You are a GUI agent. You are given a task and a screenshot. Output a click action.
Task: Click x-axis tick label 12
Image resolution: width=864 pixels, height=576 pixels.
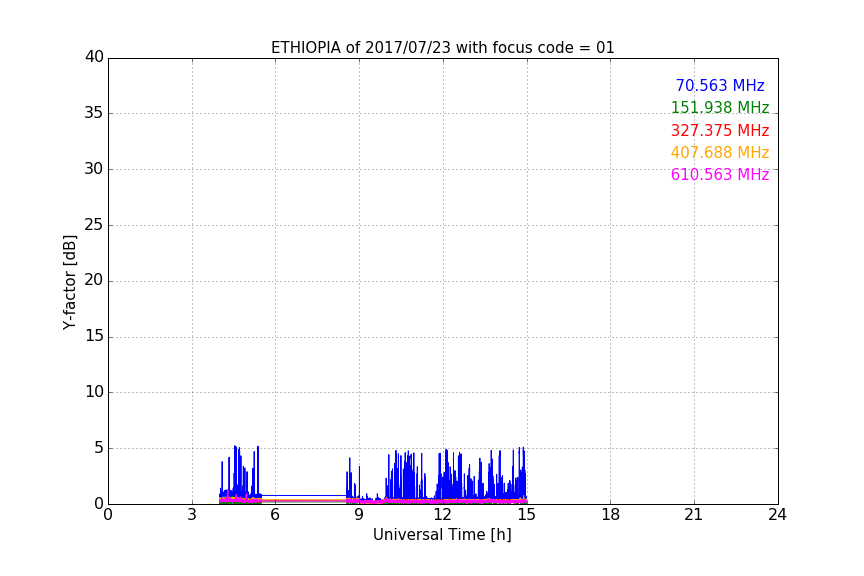point(442,515)
